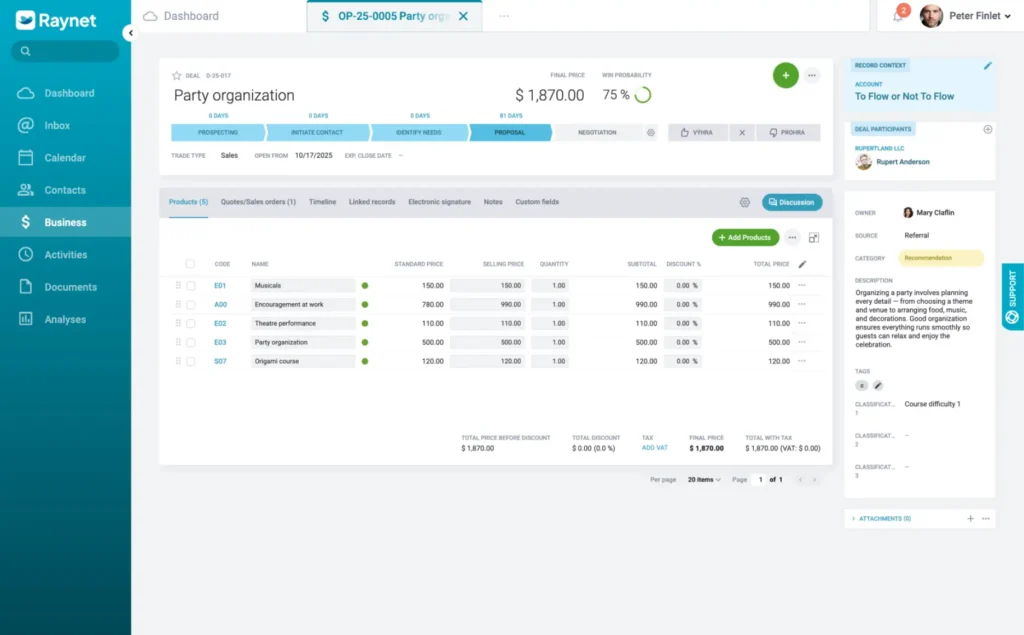Open the Quotes/Sales orders tab
1024x635 pixels.
(x=258, y=202)
